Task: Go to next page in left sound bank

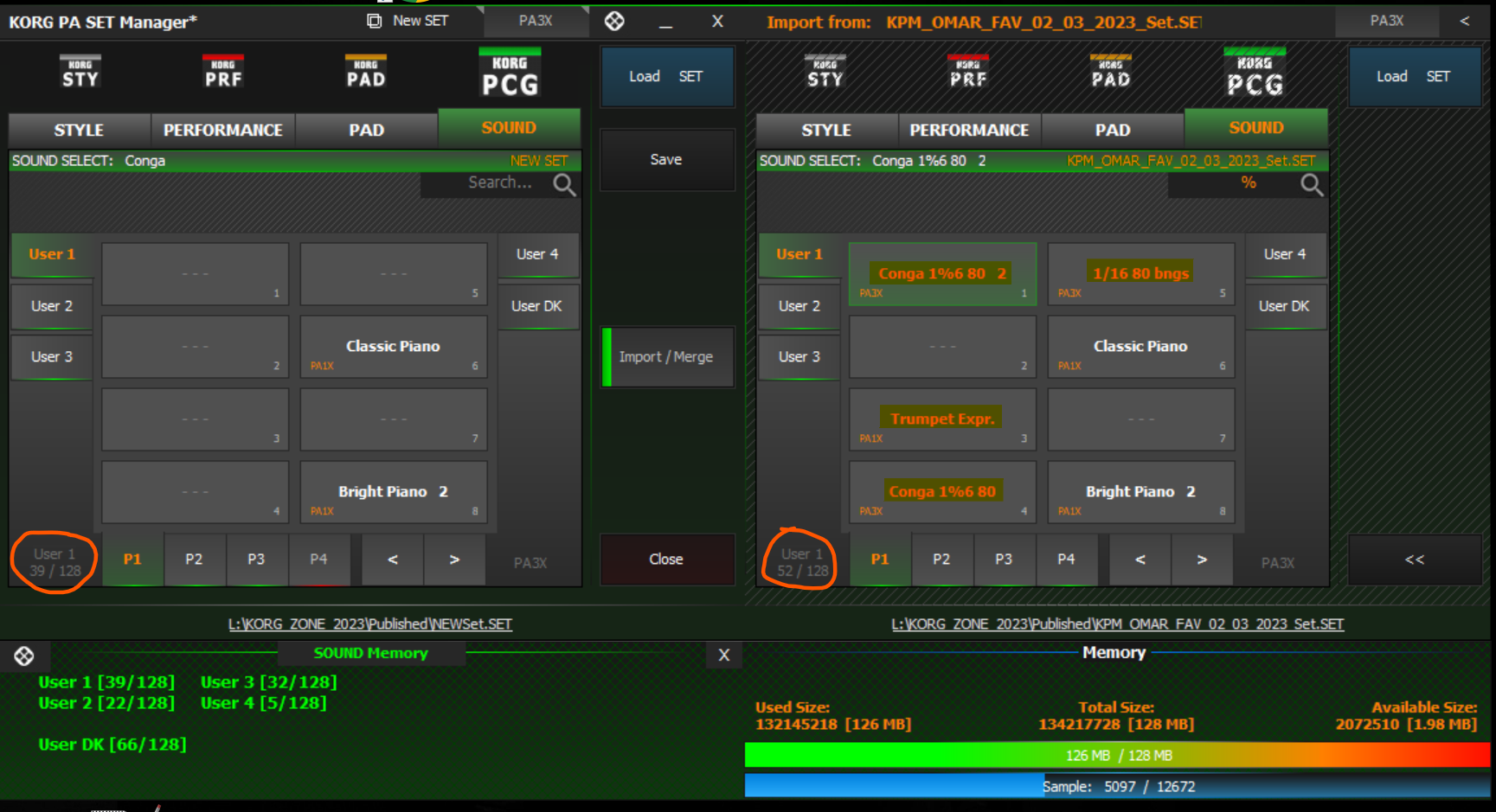Action: click(x=454, y=559)
